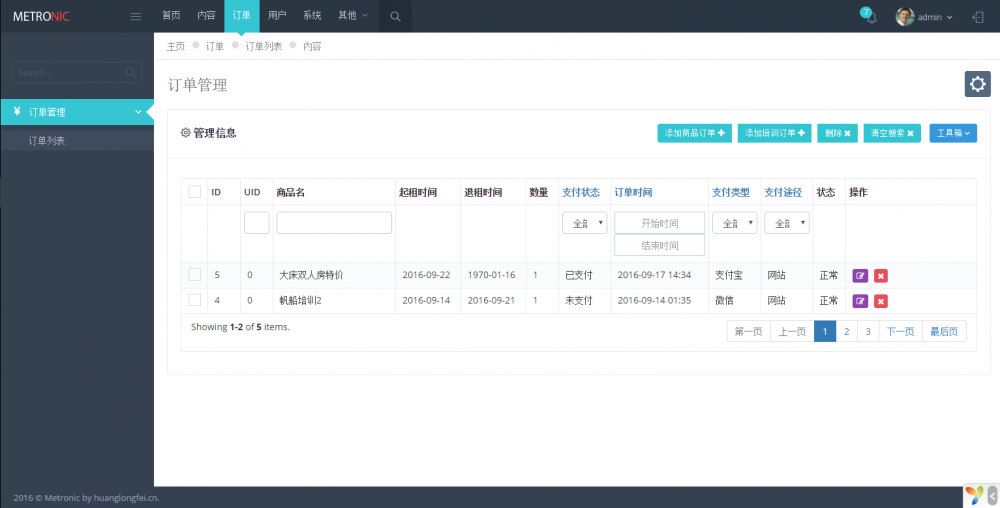Image resolution: width=1000 pixels, height=508 pixels.
Task: Focus the UID filter input
Action: (256, 223)
